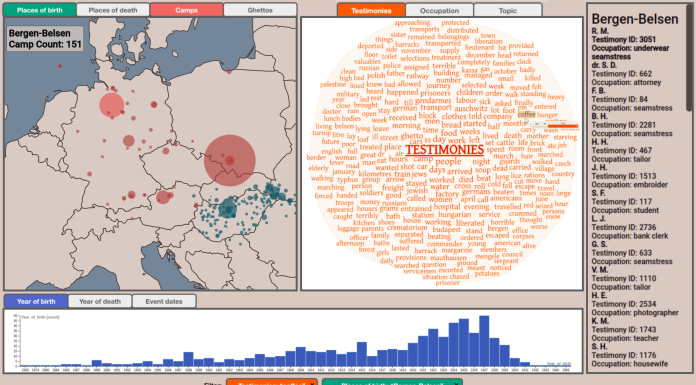Open the Occupation word cloud tab
Image resolution: width=696 pixels, height=385 pixels.
(x=439, y=10)
